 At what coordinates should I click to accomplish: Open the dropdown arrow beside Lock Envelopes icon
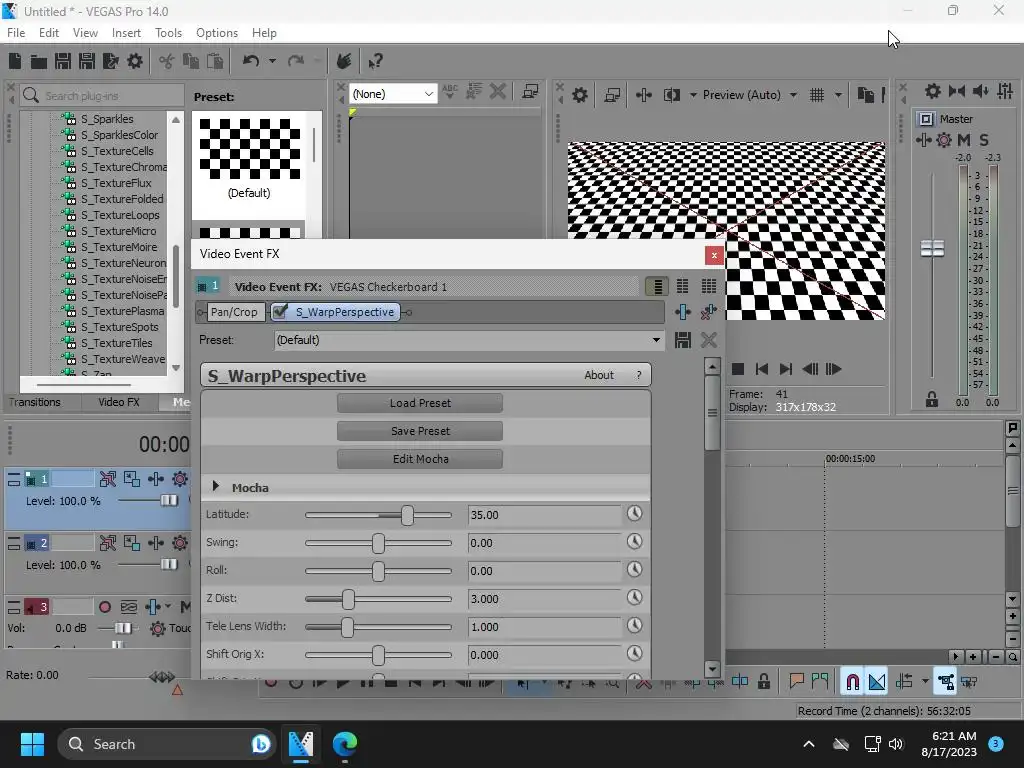(x=925, y=682)
